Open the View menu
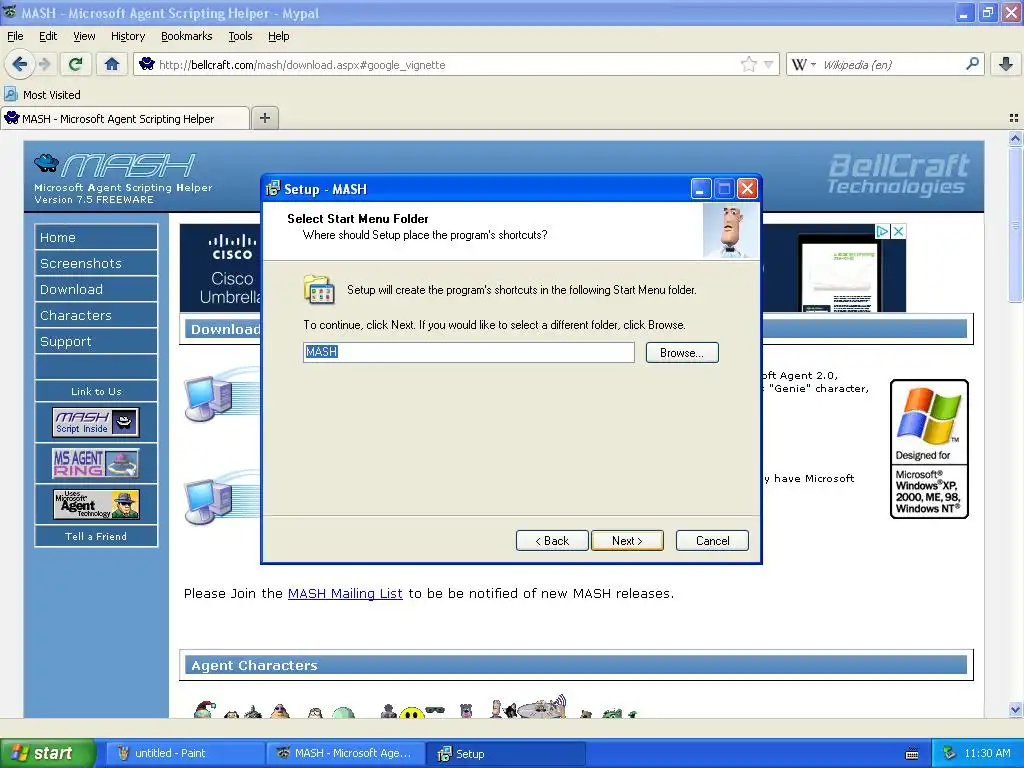This screenshot has height=768, width=1024. coord(84,36)
